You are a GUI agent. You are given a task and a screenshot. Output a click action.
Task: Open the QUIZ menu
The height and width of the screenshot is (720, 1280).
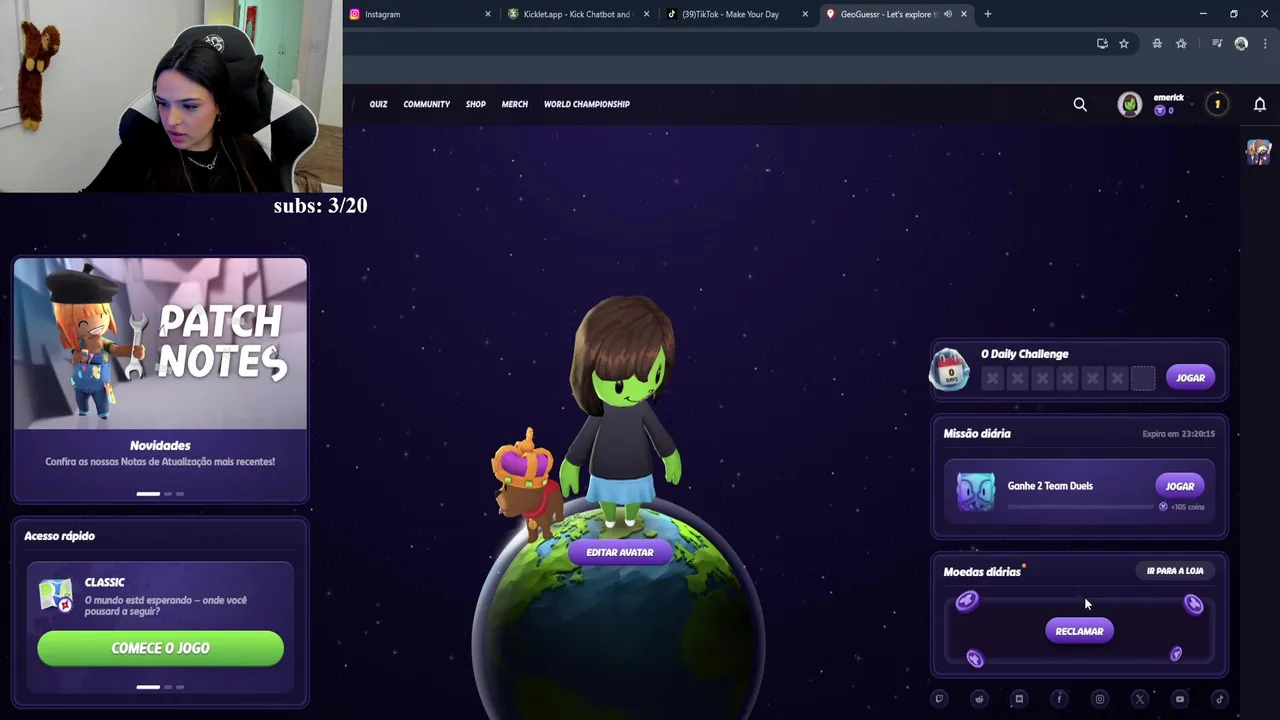tap(378, 104)
